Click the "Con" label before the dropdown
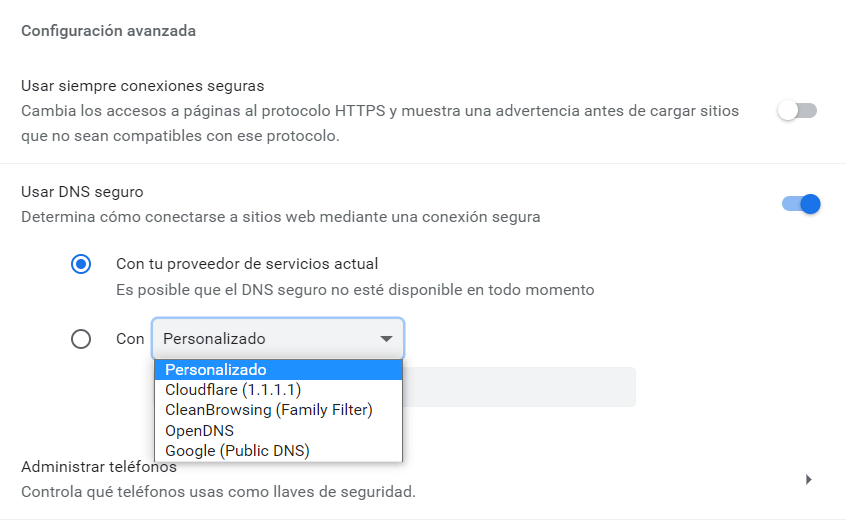Image resolution: width=846 pixels, height=522 pixels. coord(130,339)
